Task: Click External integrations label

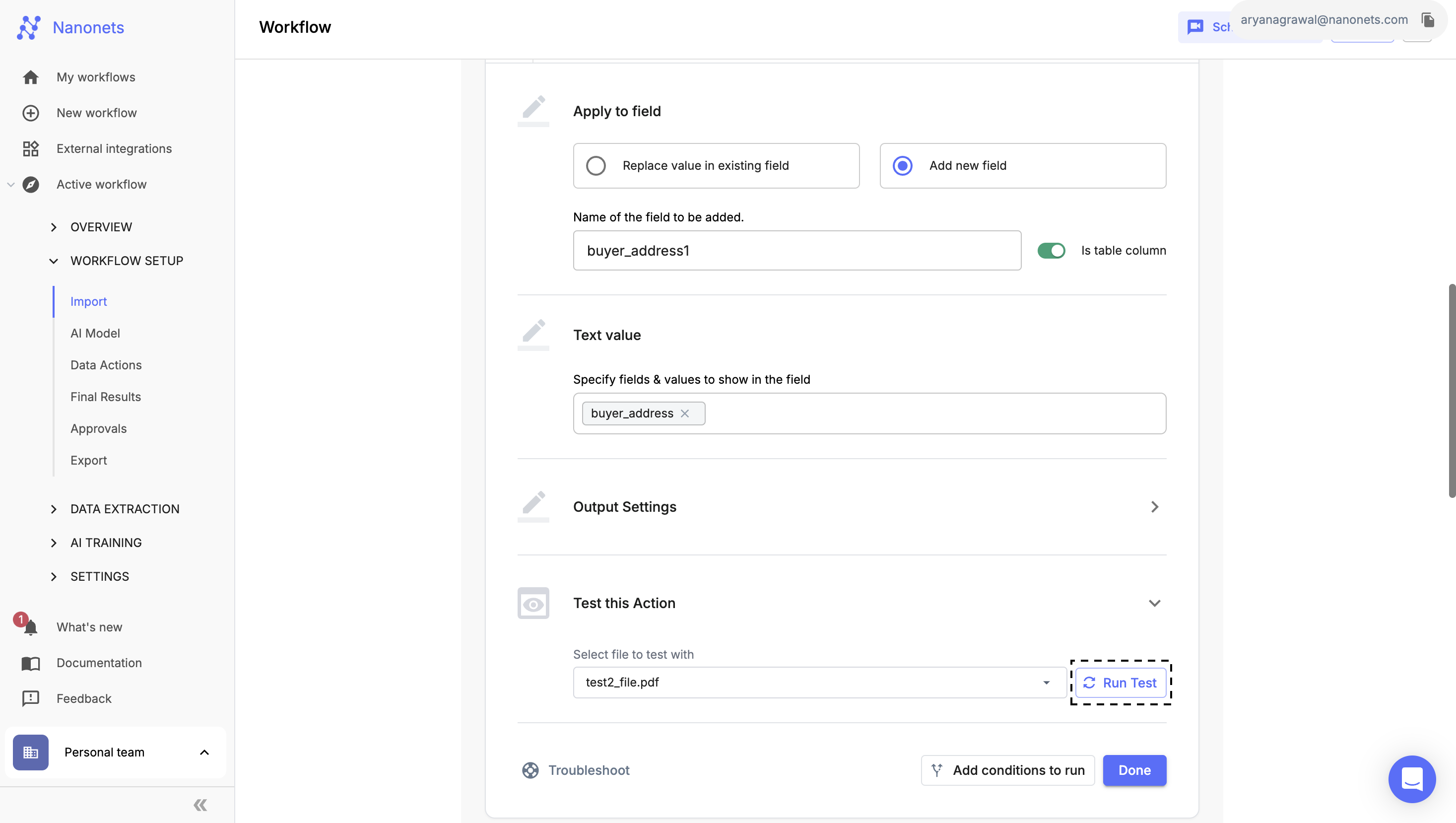Action: [114, 148]
